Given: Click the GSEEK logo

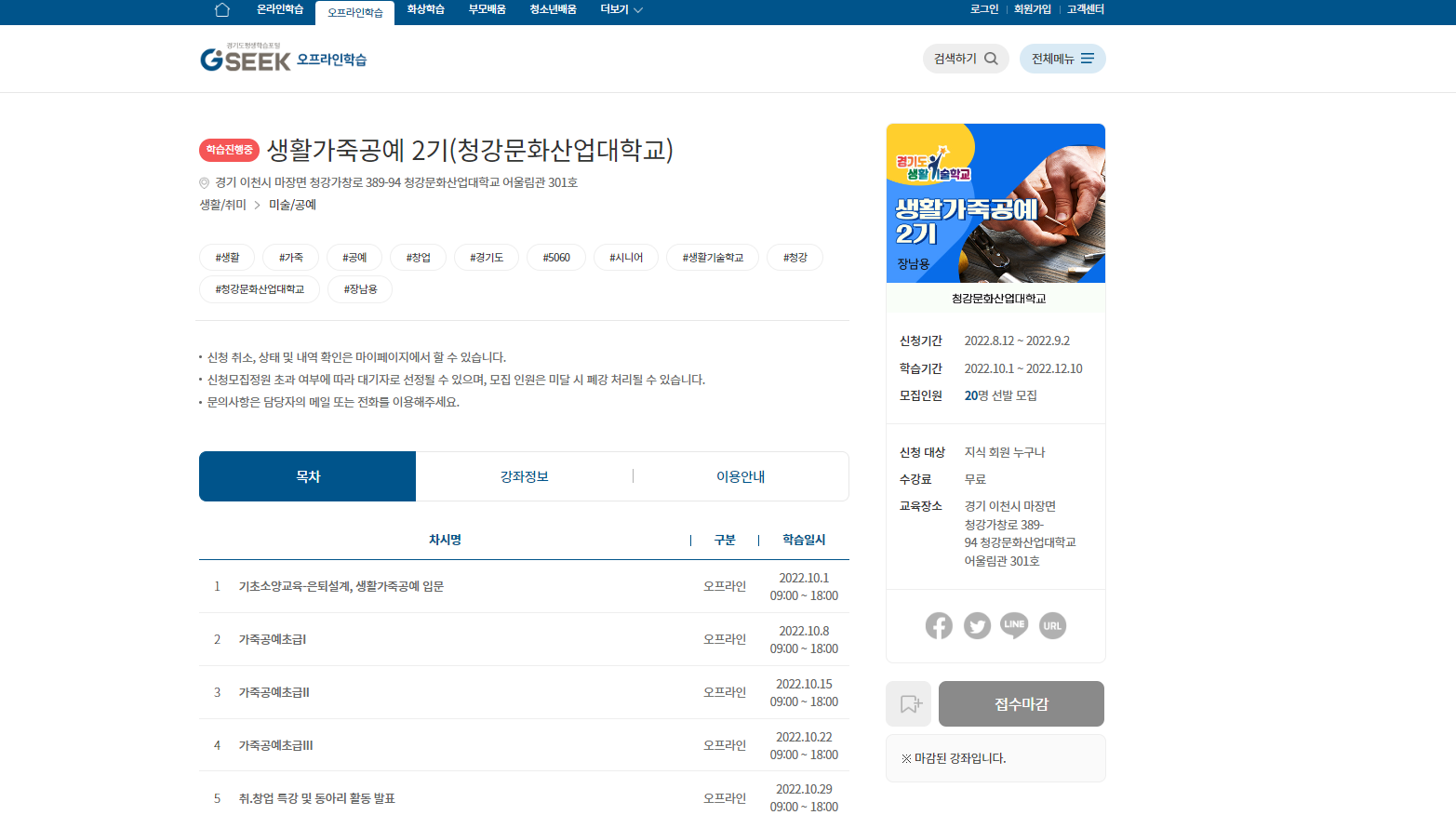Looking at the screenshot, I should click(x=246, y=59).
